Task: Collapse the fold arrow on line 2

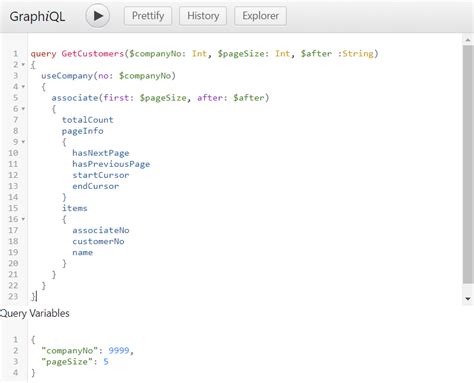Action: 23,64
